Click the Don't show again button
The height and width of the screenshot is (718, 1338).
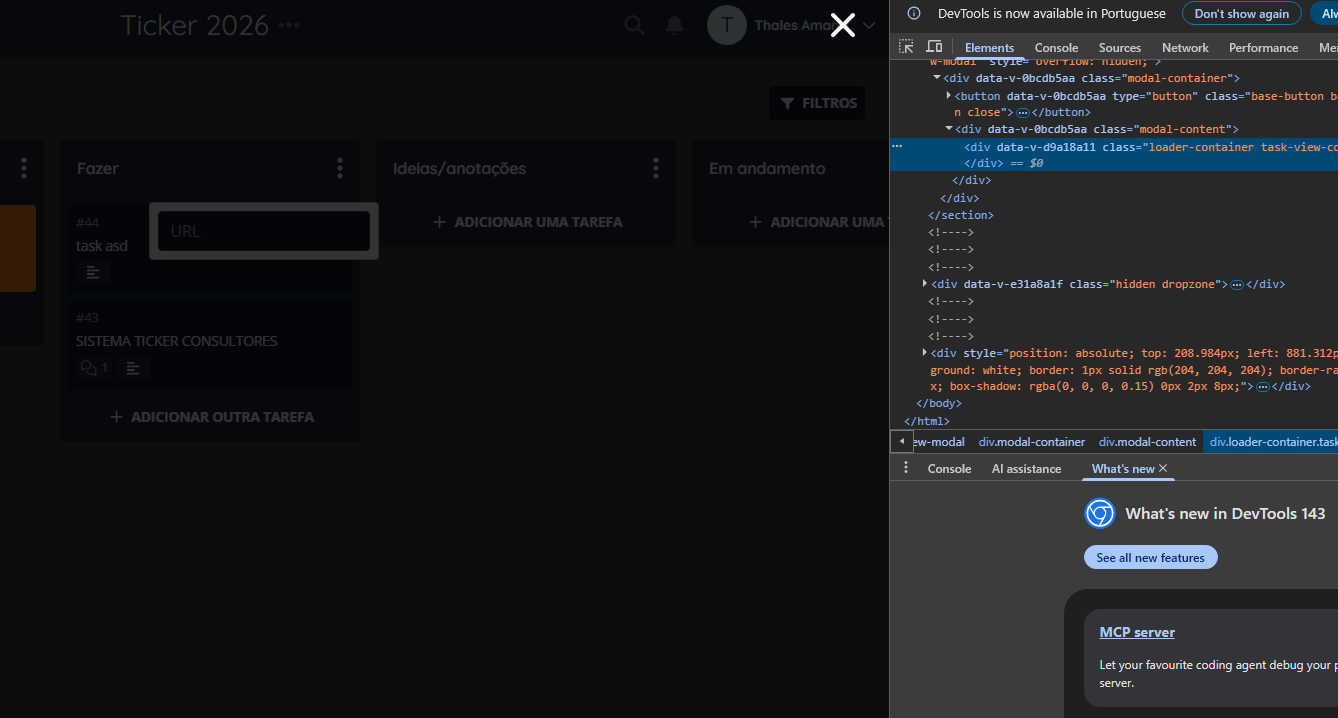point(1241,14)
